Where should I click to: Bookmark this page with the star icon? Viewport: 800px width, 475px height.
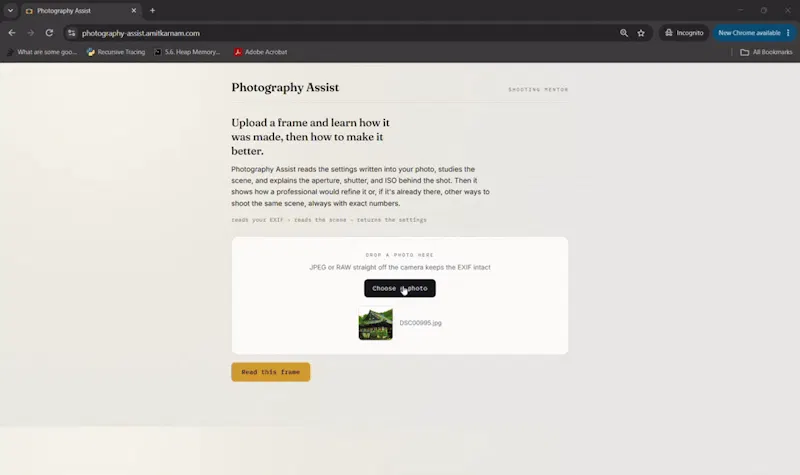click(641, 33)
